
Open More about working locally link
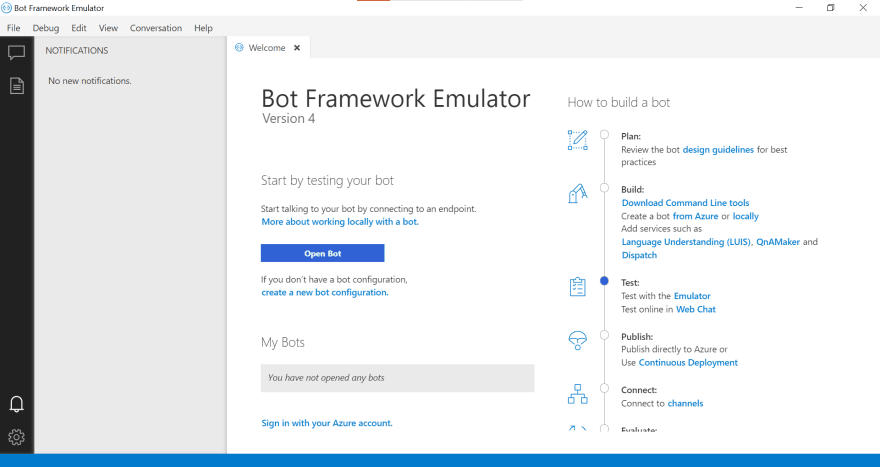coord(340,222)
